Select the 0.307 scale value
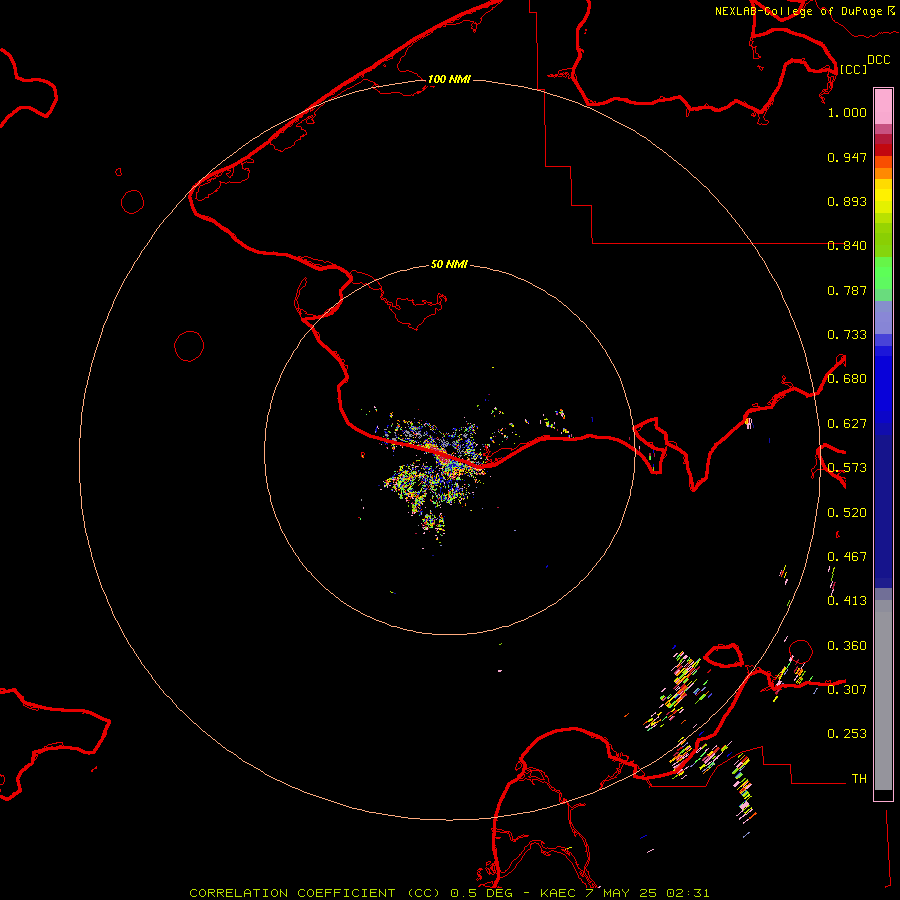The width and height of the screenshot is (900, 900). pyautogui.click(x=847, y=689)
